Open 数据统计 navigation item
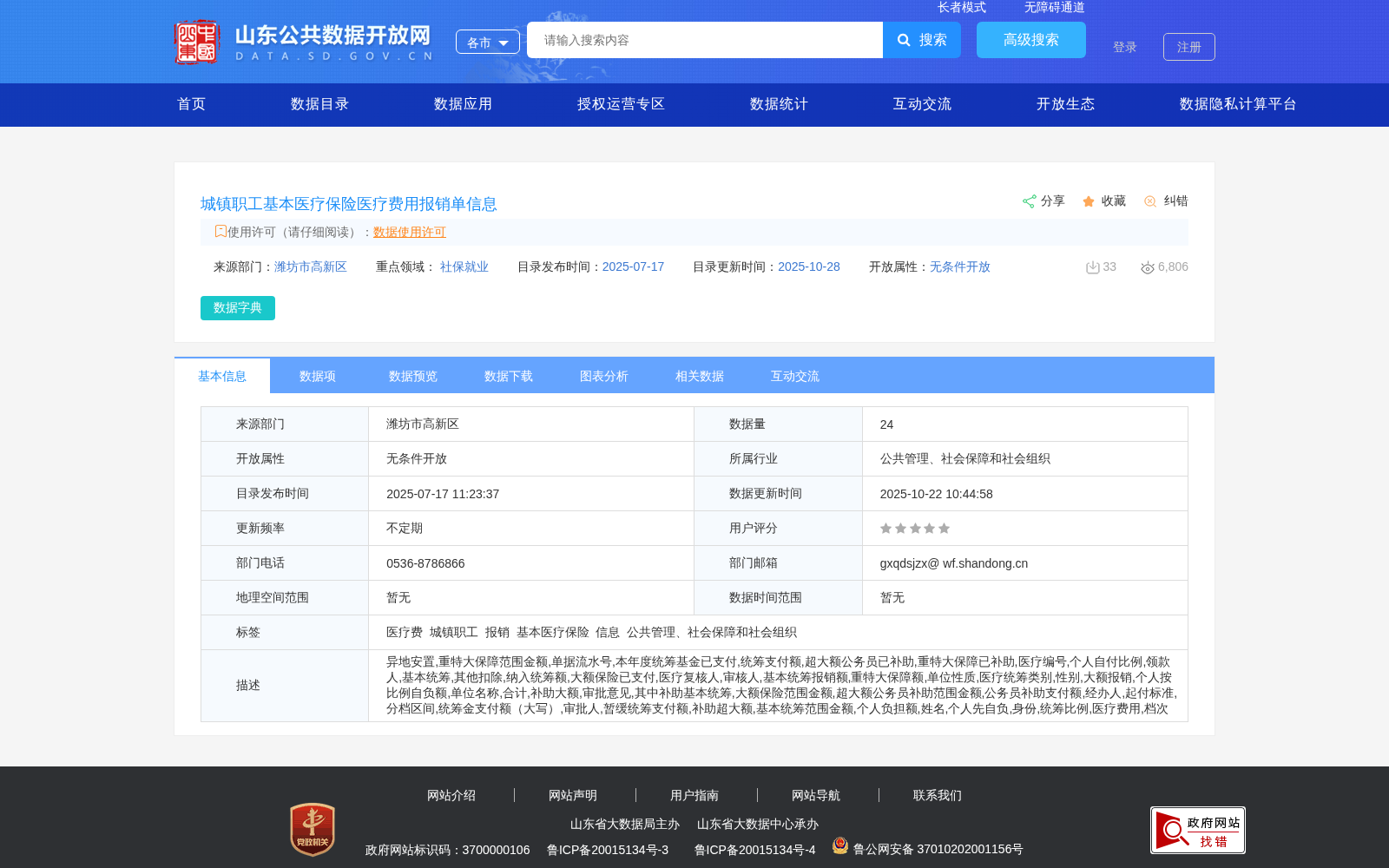This screenshot has width=1389, height=868. [x=780, y=104]
